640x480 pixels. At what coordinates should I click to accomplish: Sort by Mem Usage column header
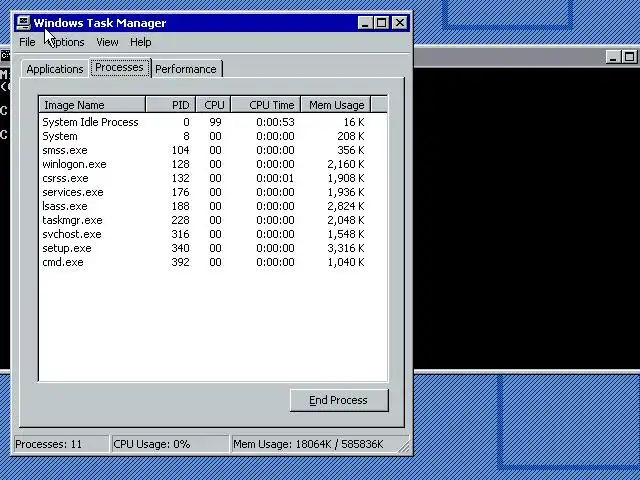tap(336, 105)
